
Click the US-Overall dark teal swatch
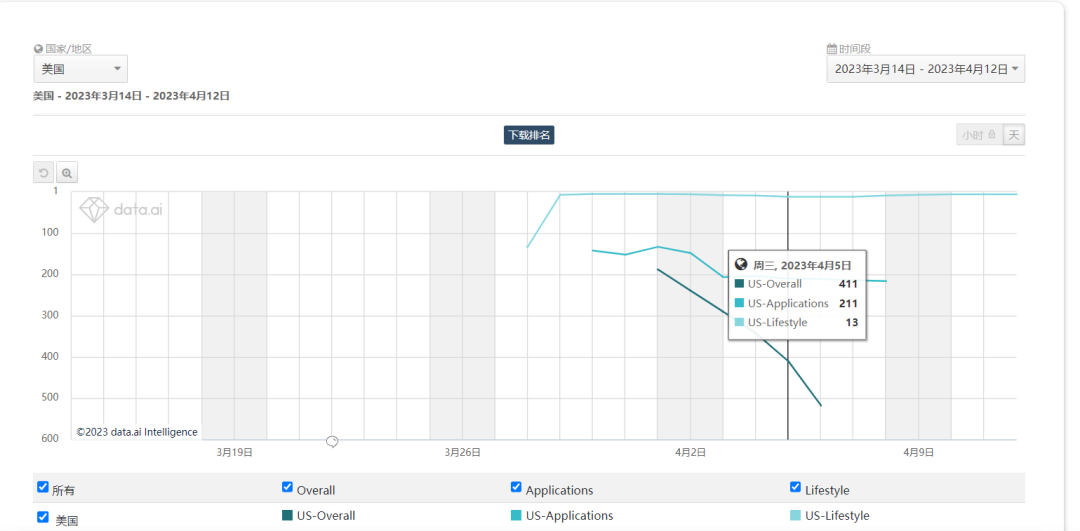click(x=288, y=516)
